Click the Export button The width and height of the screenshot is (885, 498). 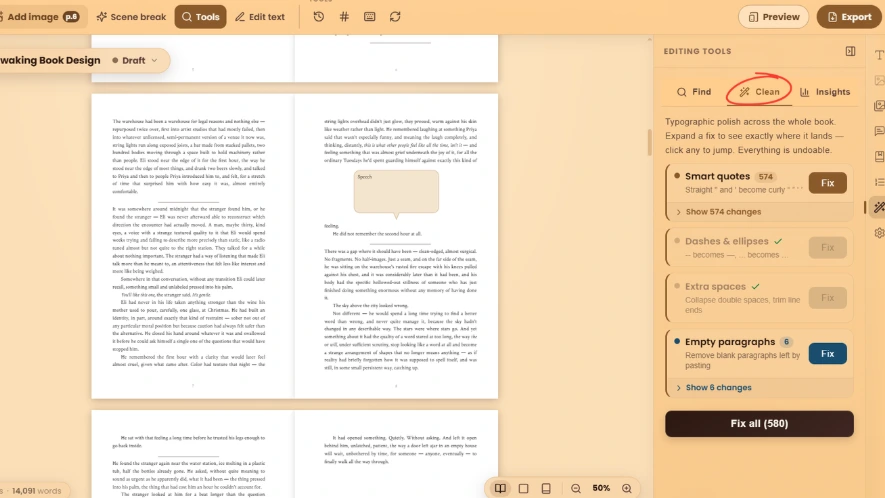click(849, 17)
